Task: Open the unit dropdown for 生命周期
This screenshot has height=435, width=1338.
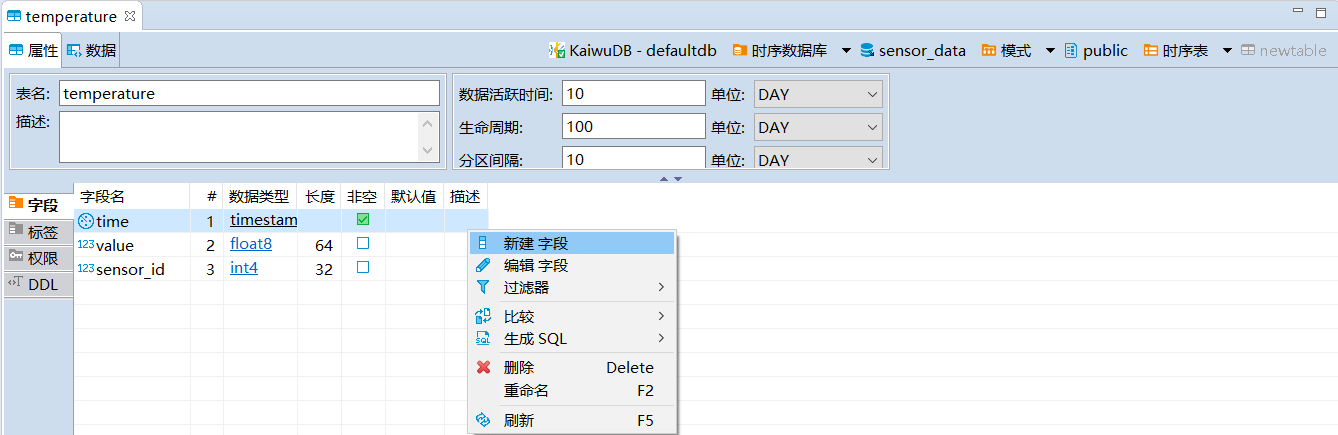Action: pyautogui.click(x=818, y=128)
